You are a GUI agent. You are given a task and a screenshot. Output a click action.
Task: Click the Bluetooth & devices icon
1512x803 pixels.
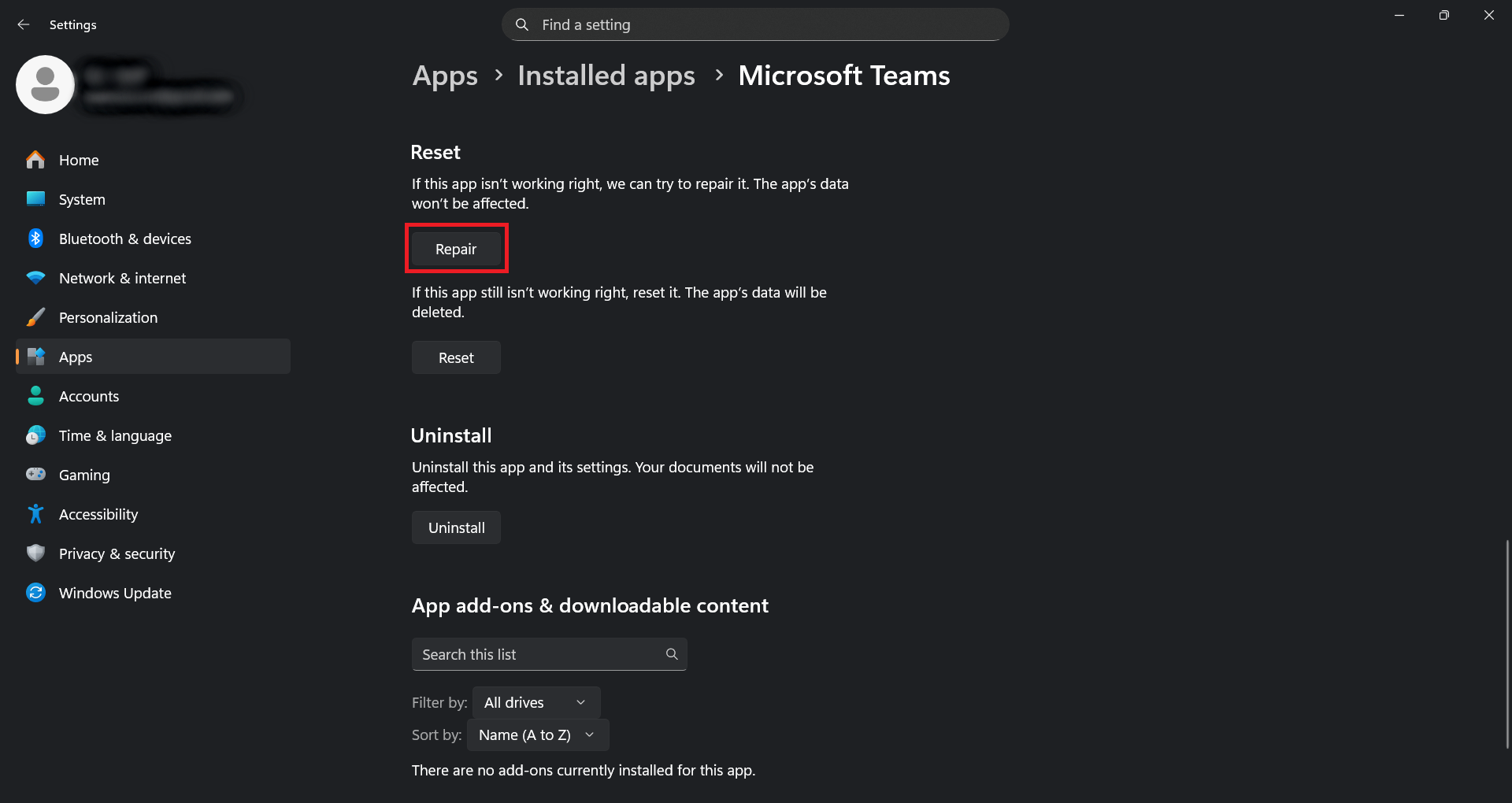(x=35, y=239)
